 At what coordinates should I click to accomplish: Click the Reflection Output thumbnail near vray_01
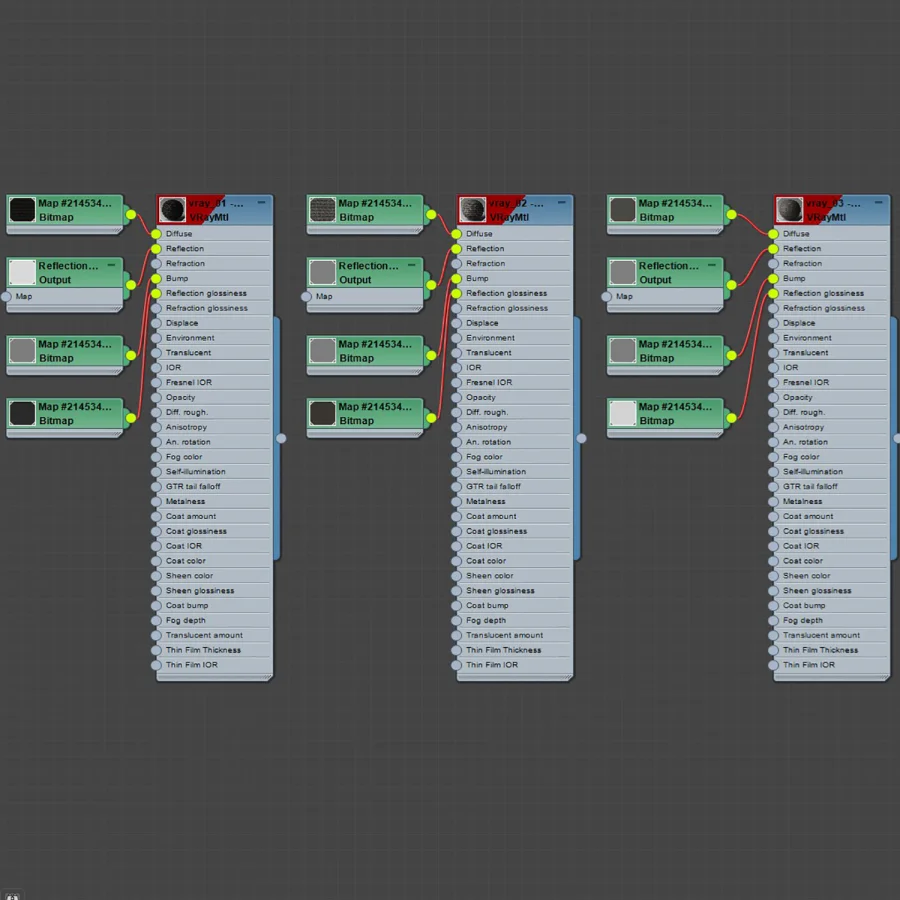click(22, 272)
